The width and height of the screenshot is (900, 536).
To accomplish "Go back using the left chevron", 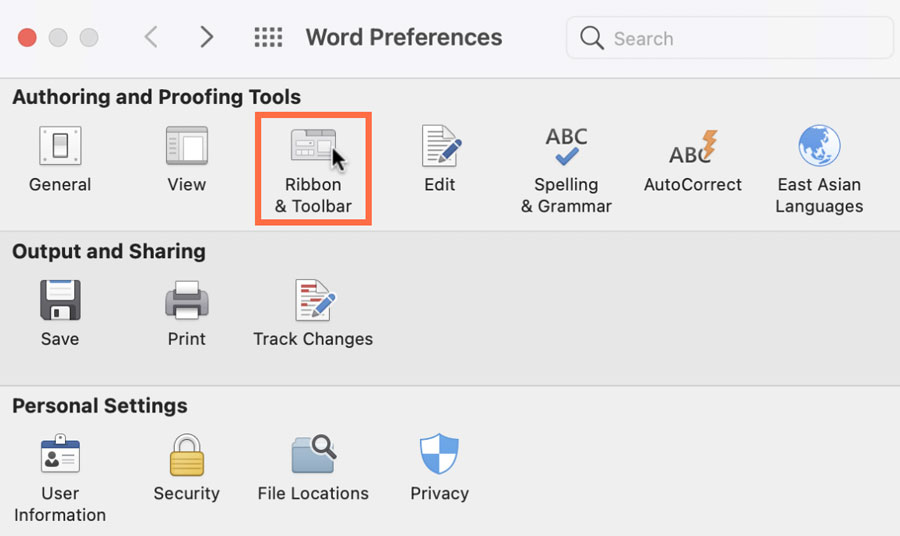I will pyautogui.click(x=151, y=38).
